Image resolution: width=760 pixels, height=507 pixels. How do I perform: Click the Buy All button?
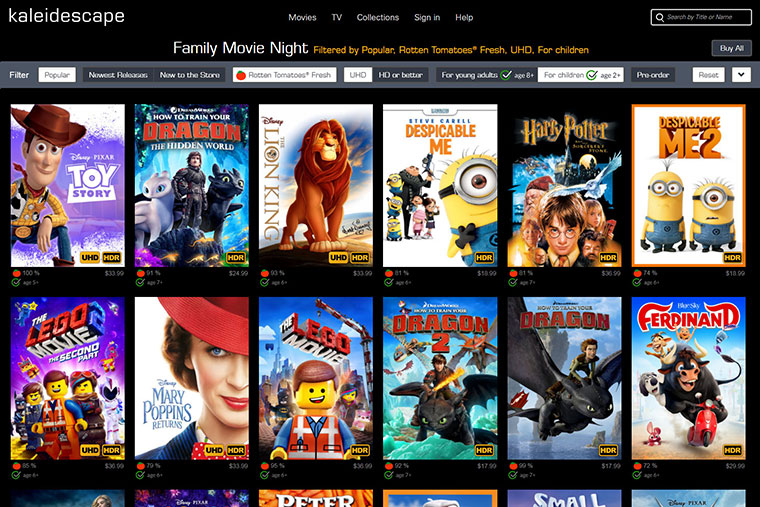click(731, 48)
